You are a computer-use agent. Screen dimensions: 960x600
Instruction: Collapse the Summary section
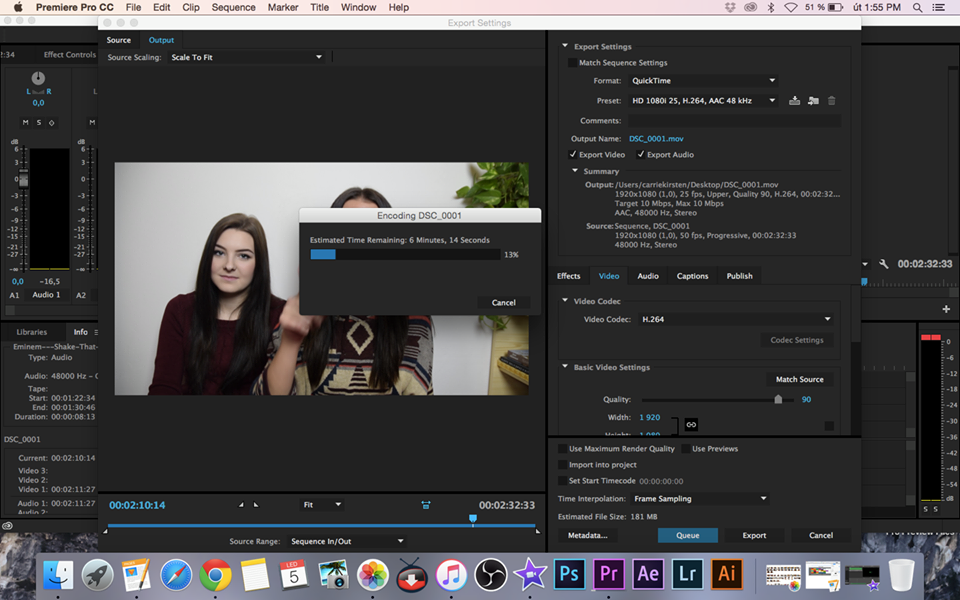(x=576, y=171)
